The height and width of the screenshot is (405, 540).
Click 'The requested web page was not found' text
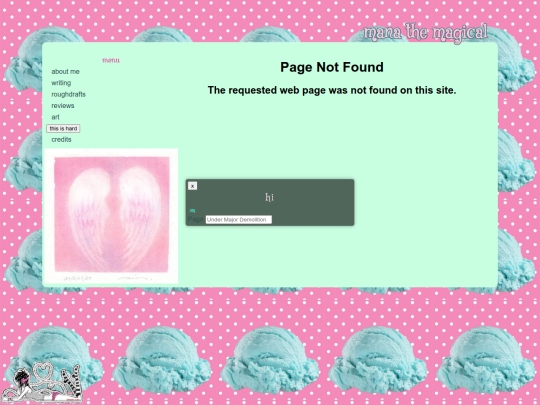332,90
